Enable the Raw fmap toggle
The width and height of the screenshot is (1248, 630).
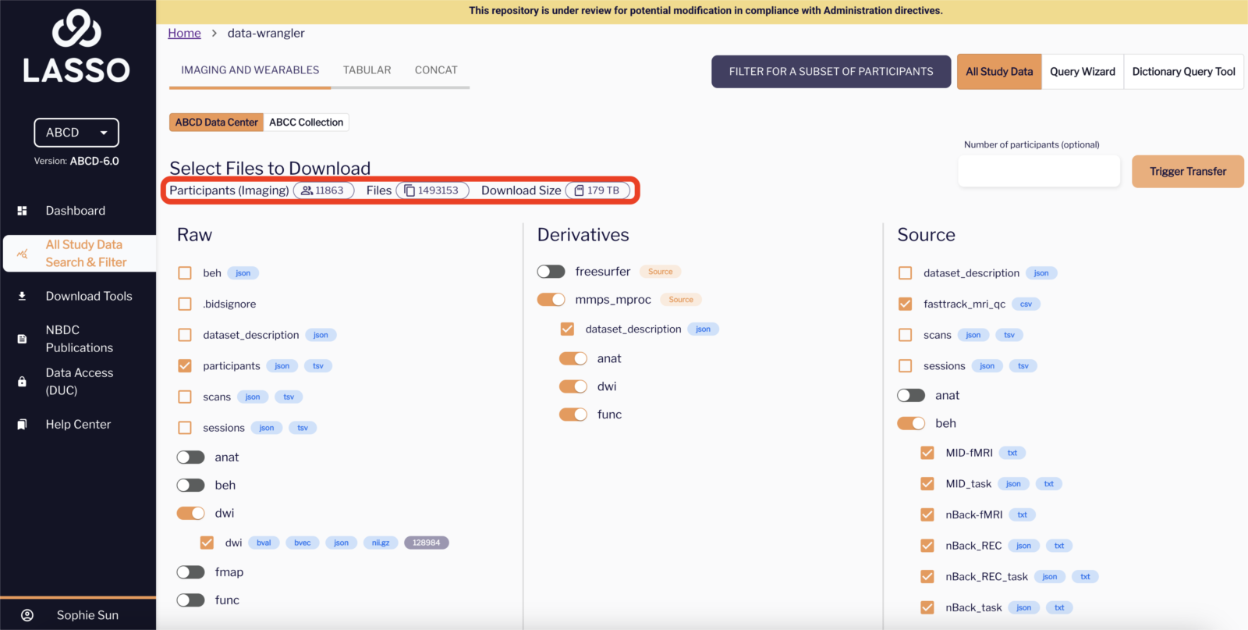[190, 572]
